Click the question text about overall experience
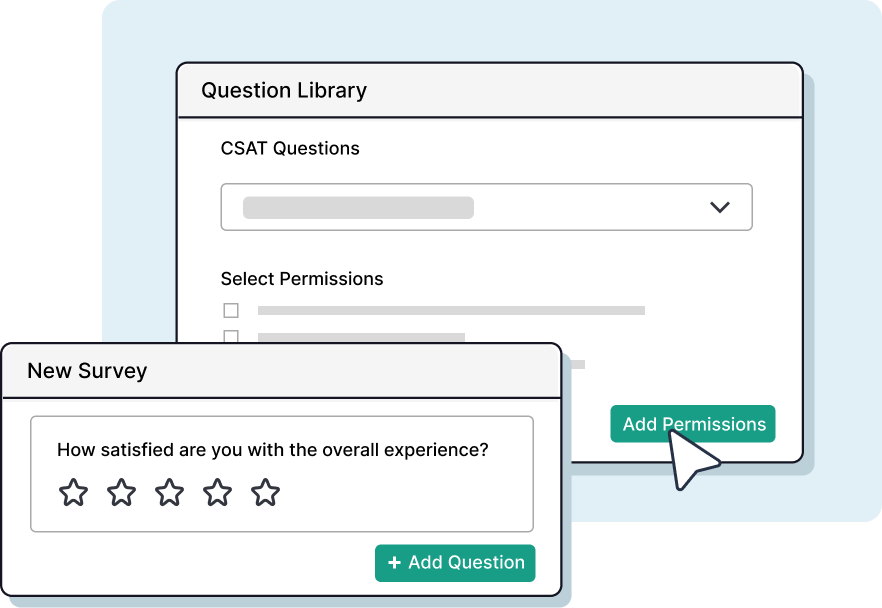The image size is (882, 608). (x=273, y=450)
